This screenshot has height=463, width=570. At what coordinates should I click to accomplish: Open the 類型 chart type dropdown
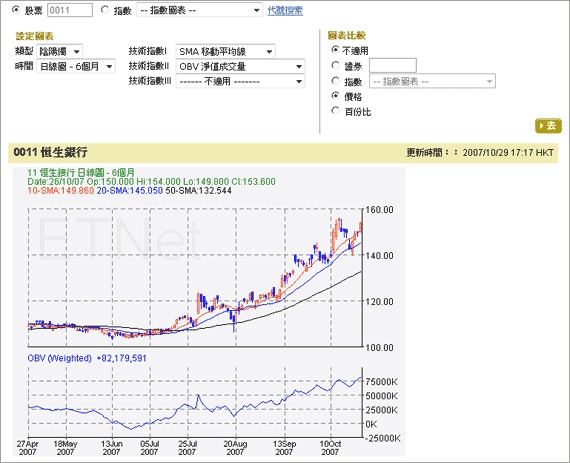(60, 51)
